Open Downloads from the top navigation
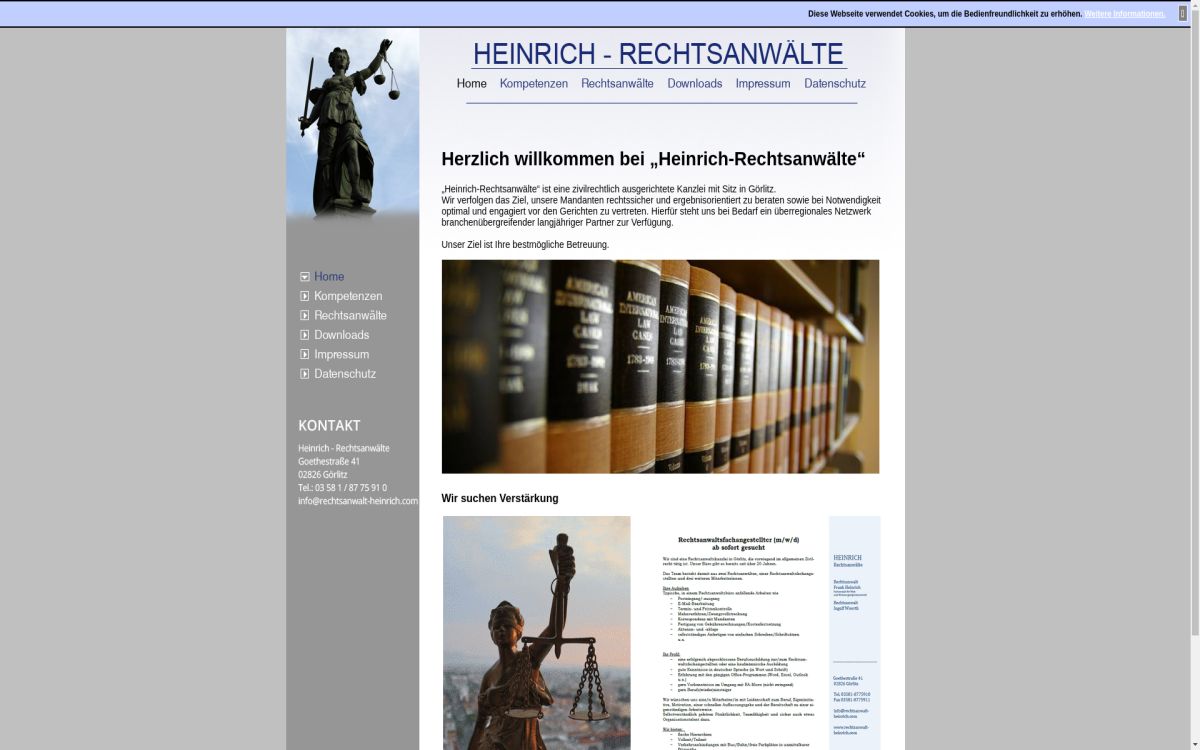1200x750 pixels. (695, 84)
